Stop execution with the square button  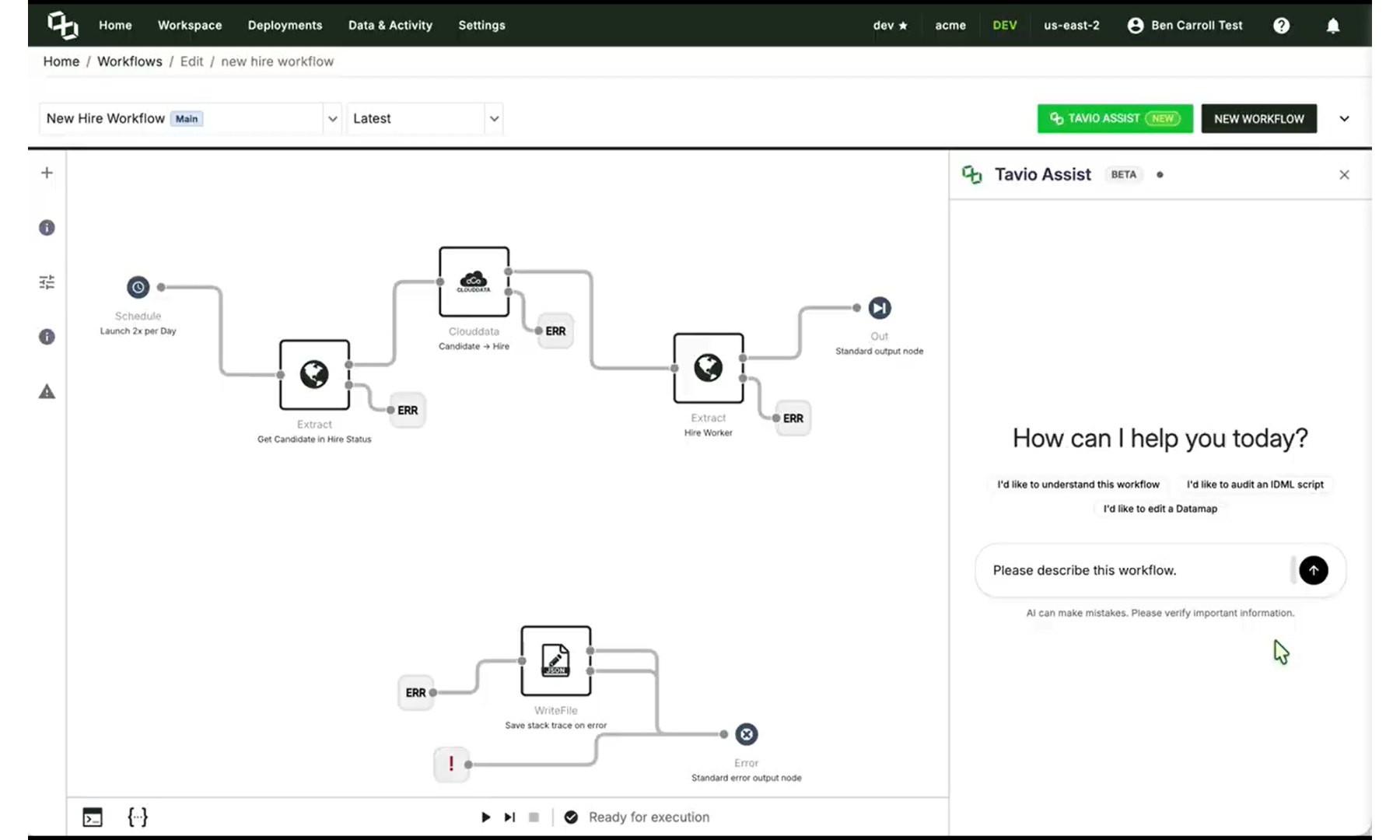click(534, 817)
